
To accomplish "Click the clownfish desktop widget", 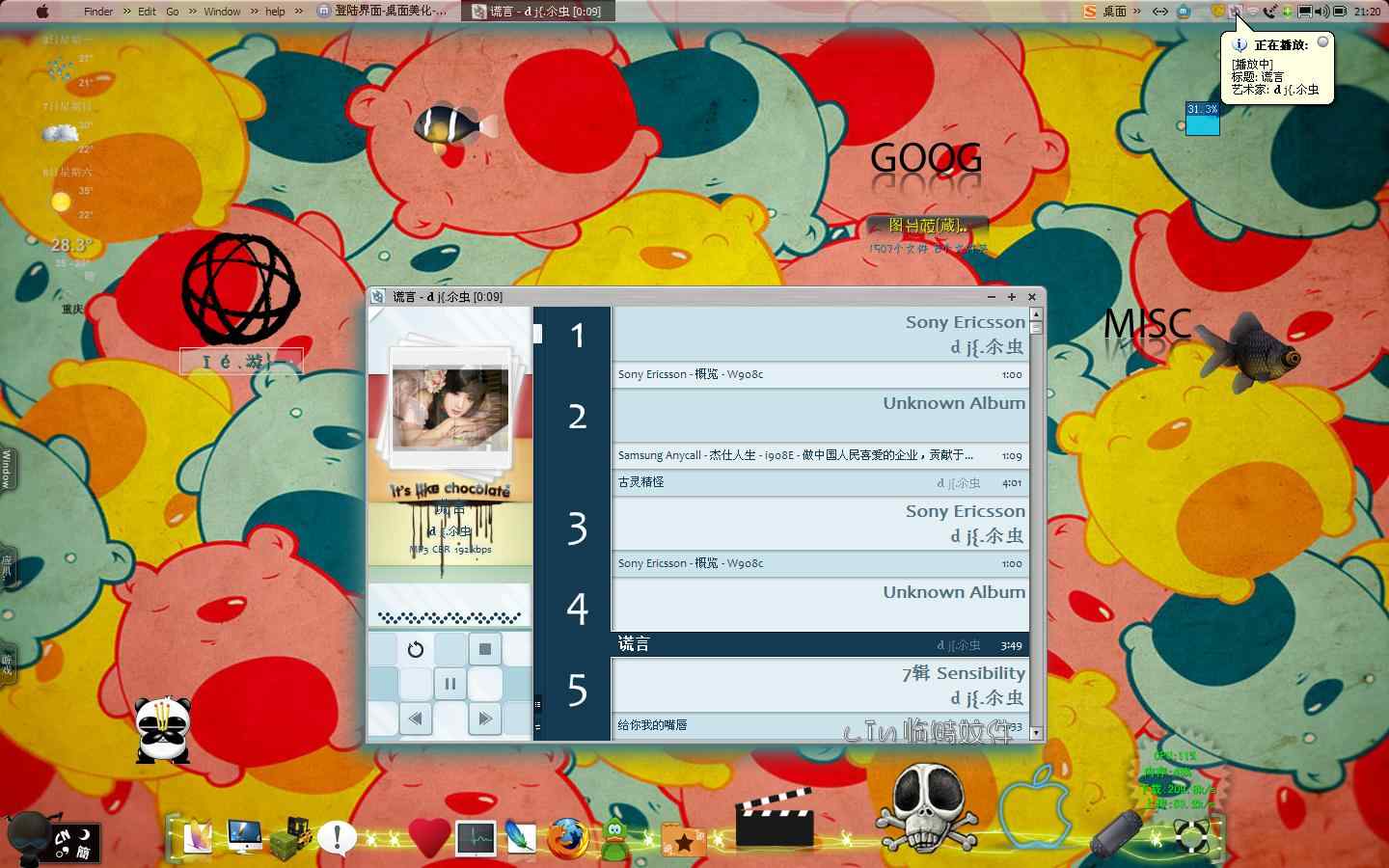I will tap(455, 127).
